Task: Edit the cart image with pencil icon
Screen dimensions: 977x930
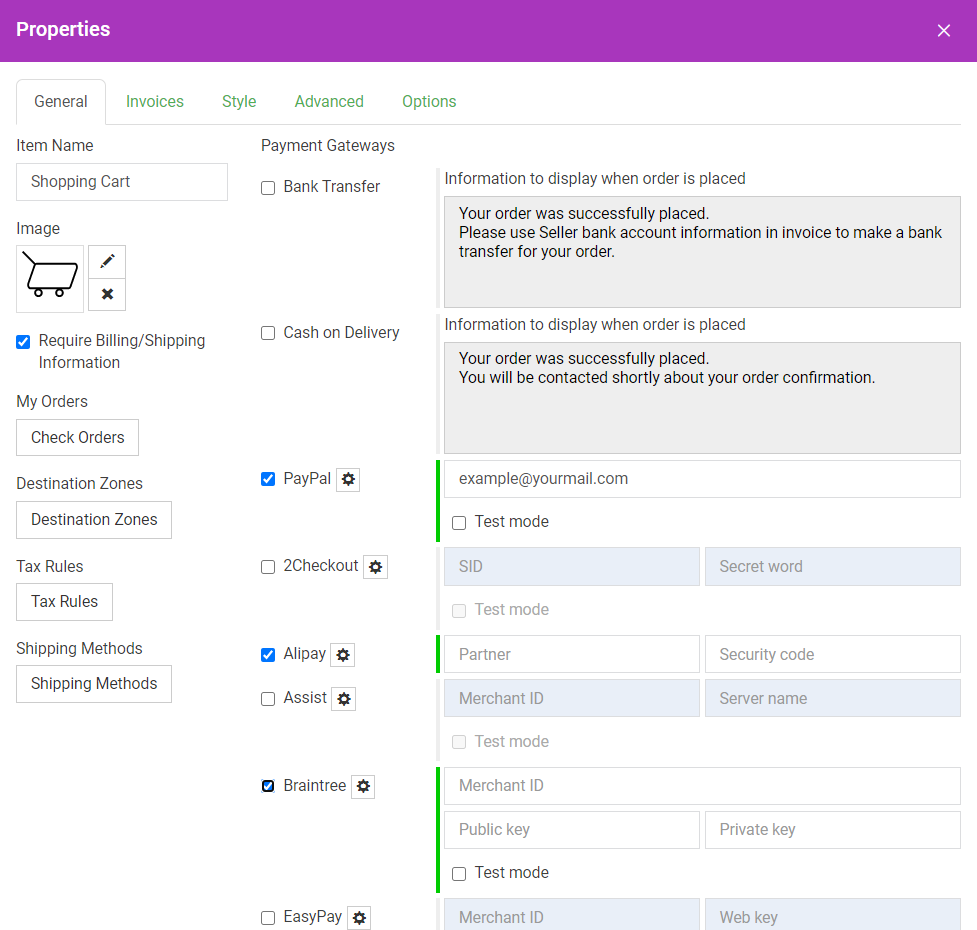Action: pos(107,261)
